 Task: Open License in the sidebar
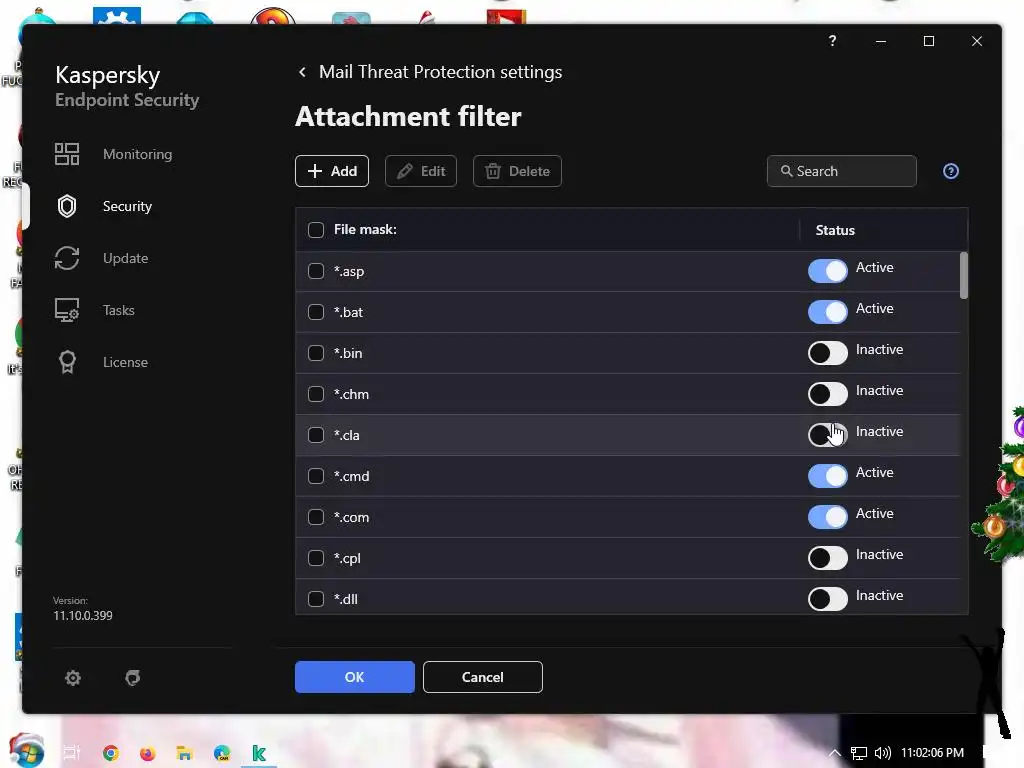tap(125, 362)
